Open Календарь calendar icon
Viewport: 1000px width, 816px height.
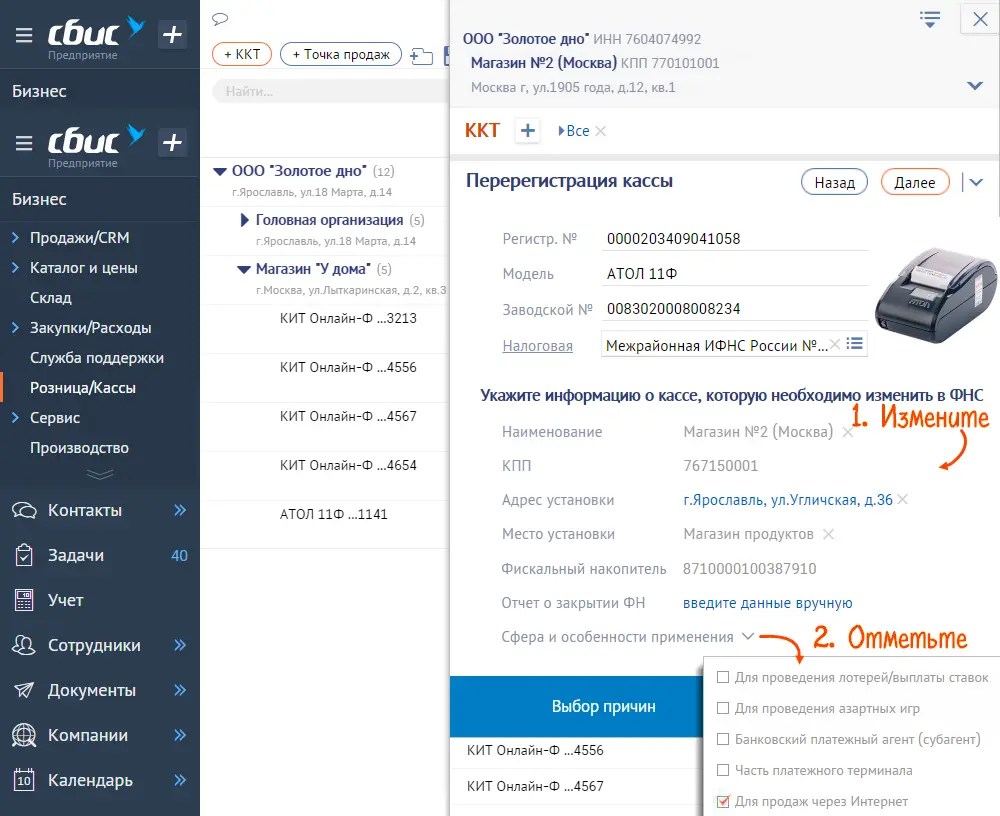pos(24,780)
